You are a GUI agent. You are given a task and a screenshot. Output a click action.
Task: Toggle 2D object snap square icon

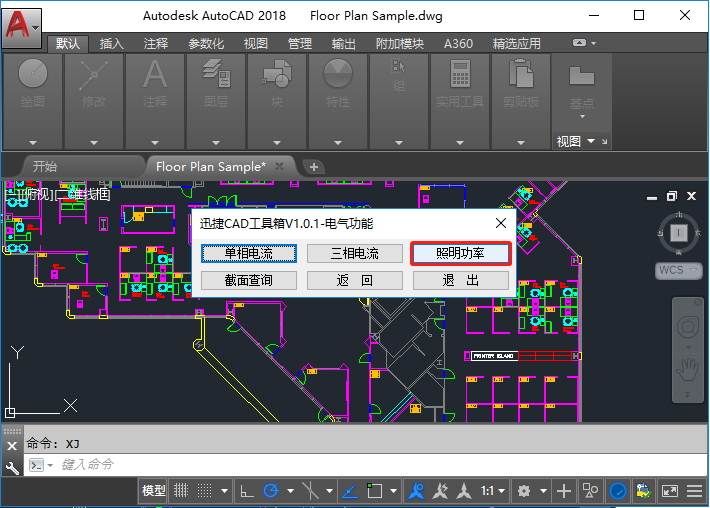[374, 491]
